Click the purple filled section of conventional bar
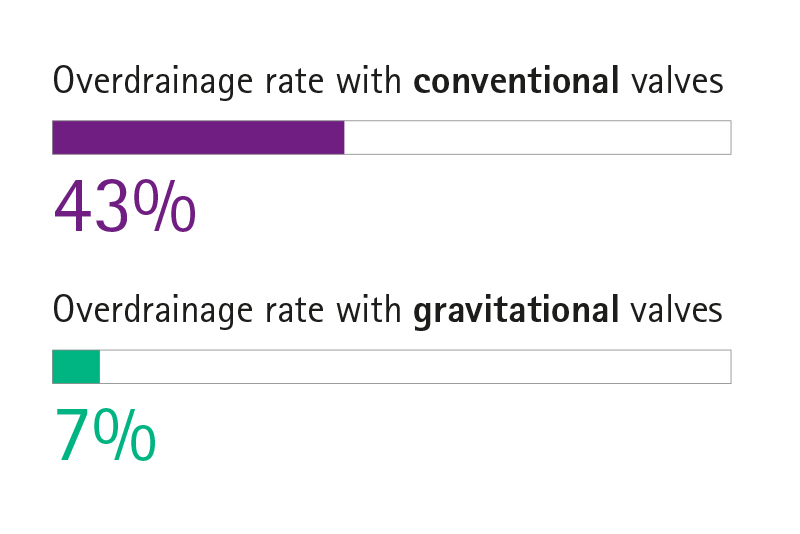Screen dimensions: 800x534 pos(198,138)
